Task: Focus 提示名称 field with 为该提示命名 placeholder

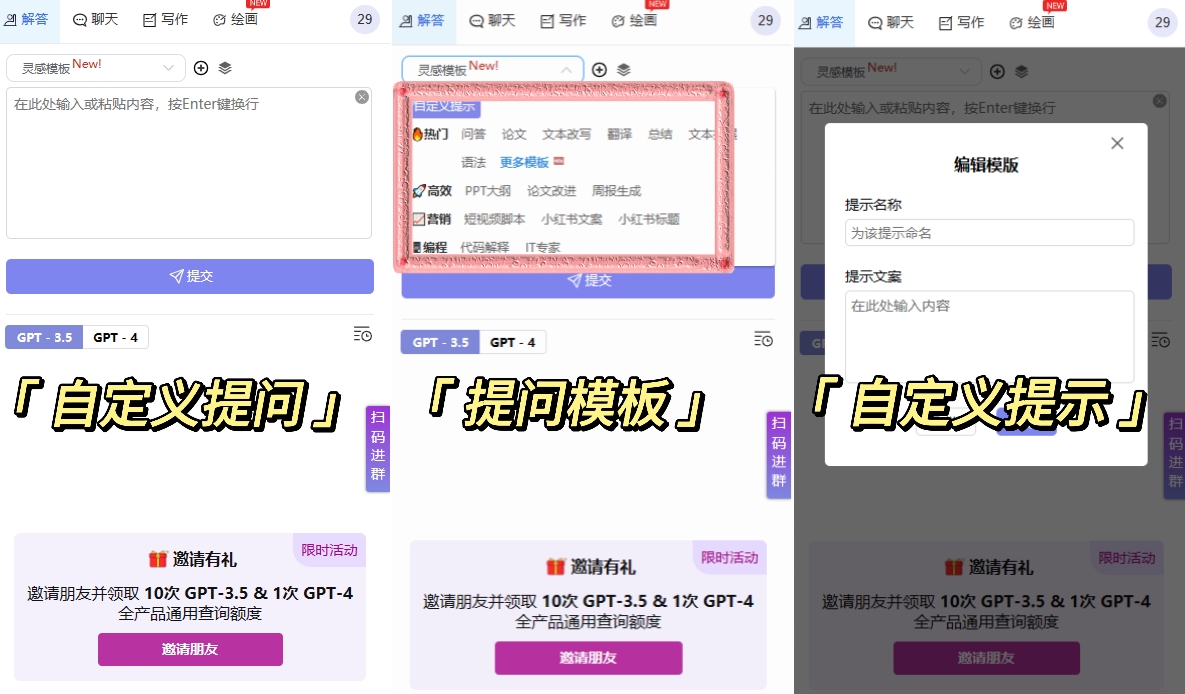Action: [x=989, y=233]
